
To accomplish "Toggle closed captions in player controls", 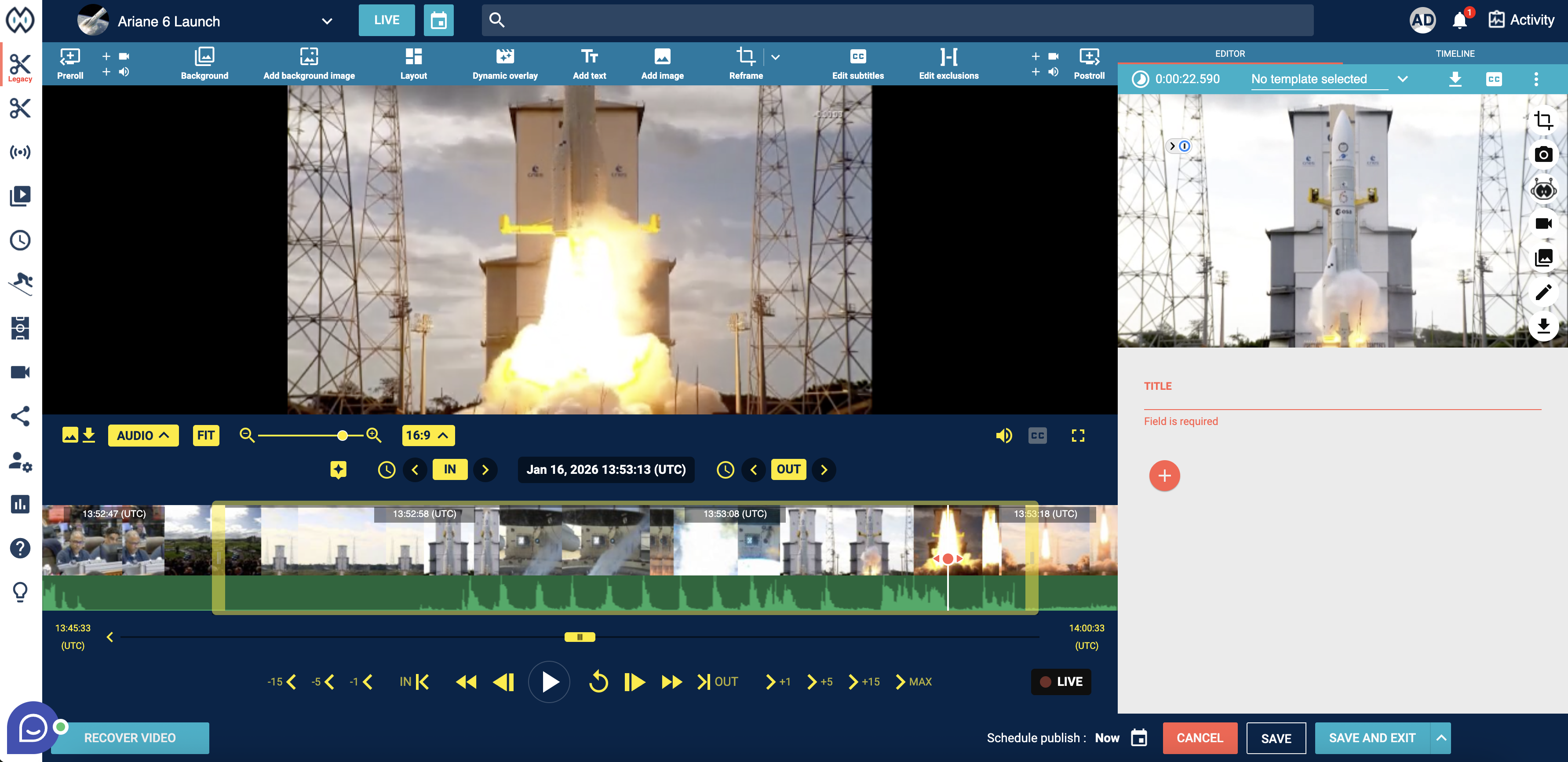I will tap(1037, 436).
